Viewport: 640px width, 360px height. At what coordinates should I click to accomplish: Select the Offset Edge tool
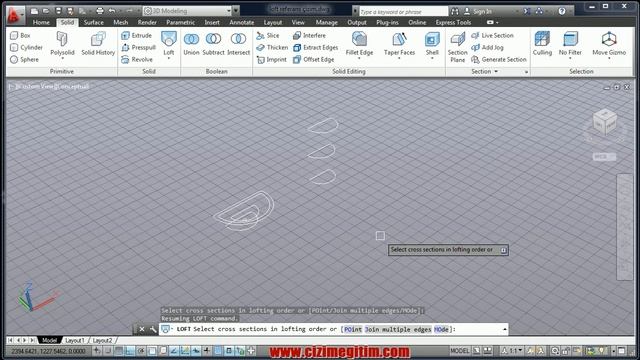pyautogui.click(x=314, y=60)
